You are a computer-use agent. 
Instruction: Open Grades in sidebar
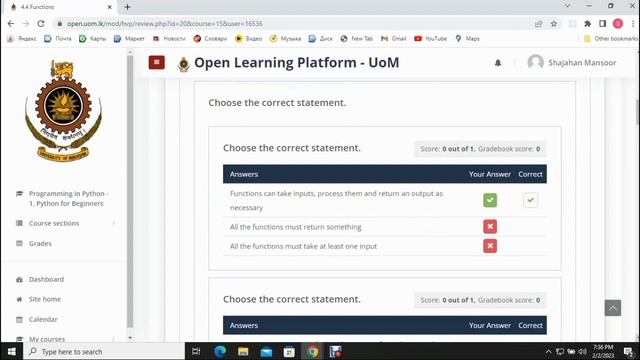[x=40, y=243]
